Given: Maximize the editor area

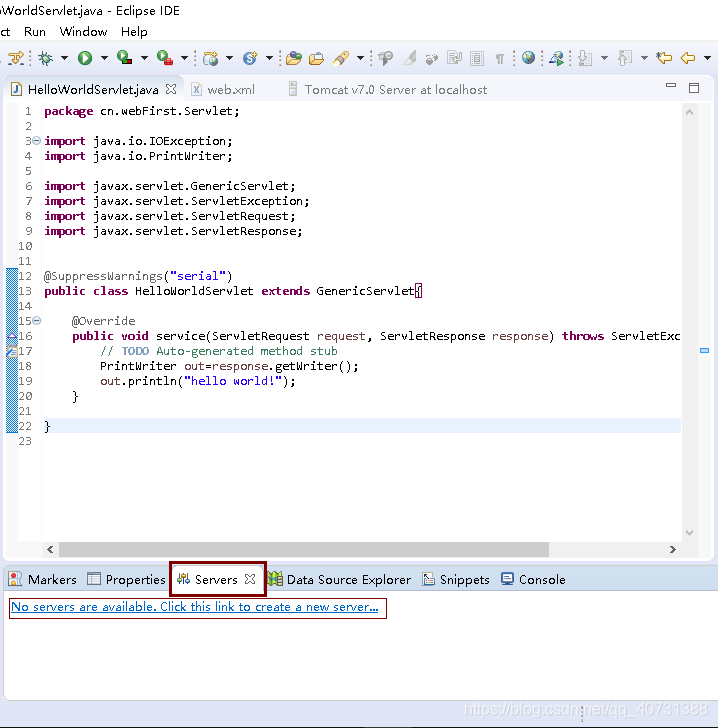Looking at the screenshot, I should [x=694, y=88].
